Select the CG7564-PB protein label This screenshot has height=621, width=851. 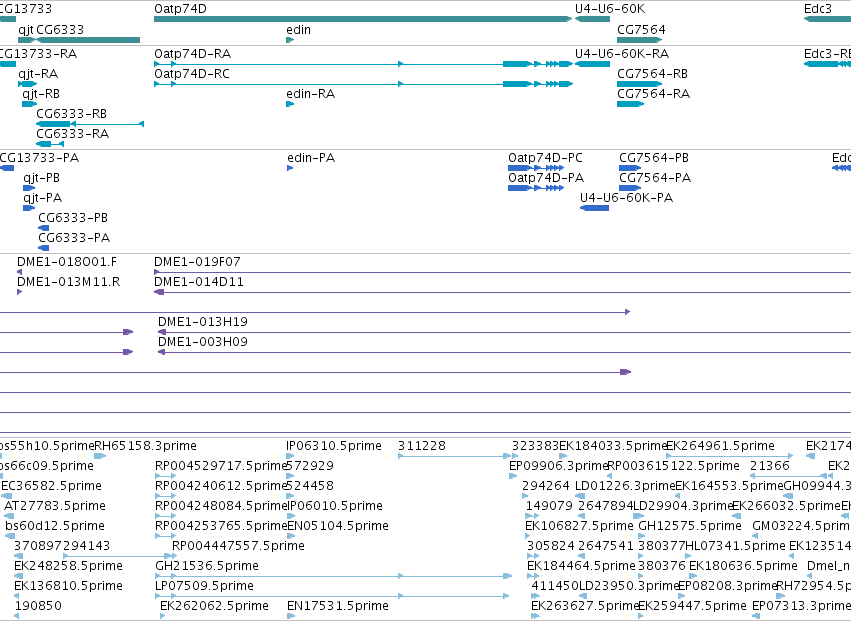(654, 158)
